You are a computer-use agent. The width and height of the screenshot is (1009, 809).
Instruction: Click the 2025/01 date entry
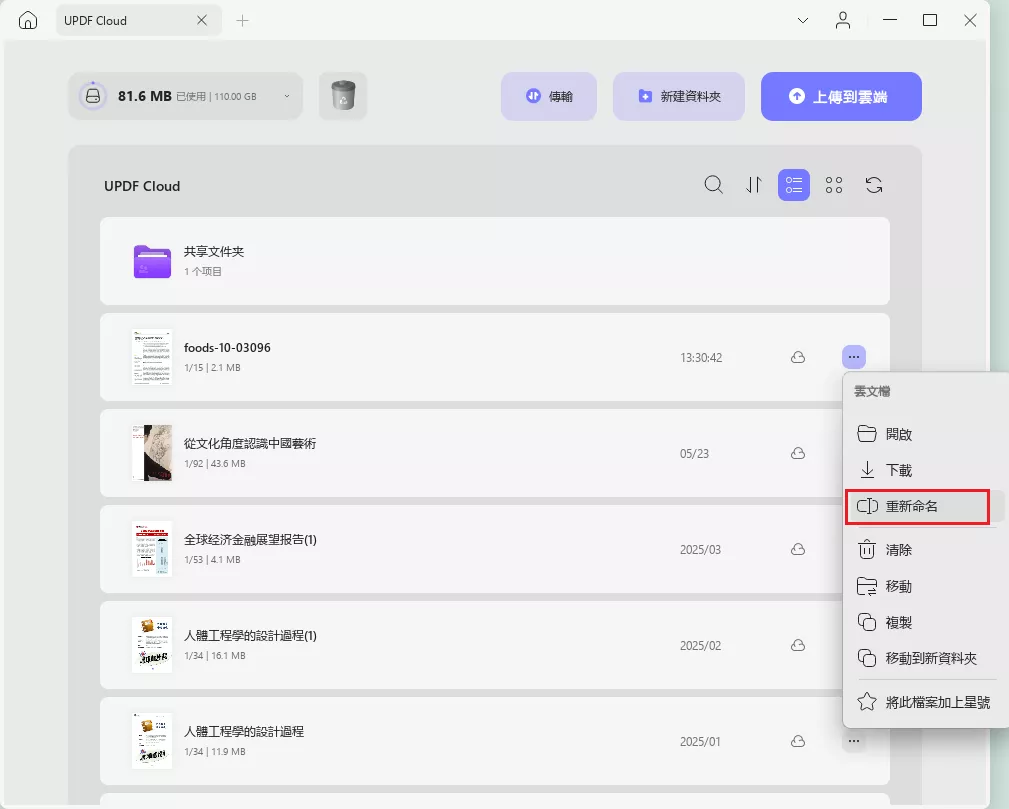tap(700, 741)
